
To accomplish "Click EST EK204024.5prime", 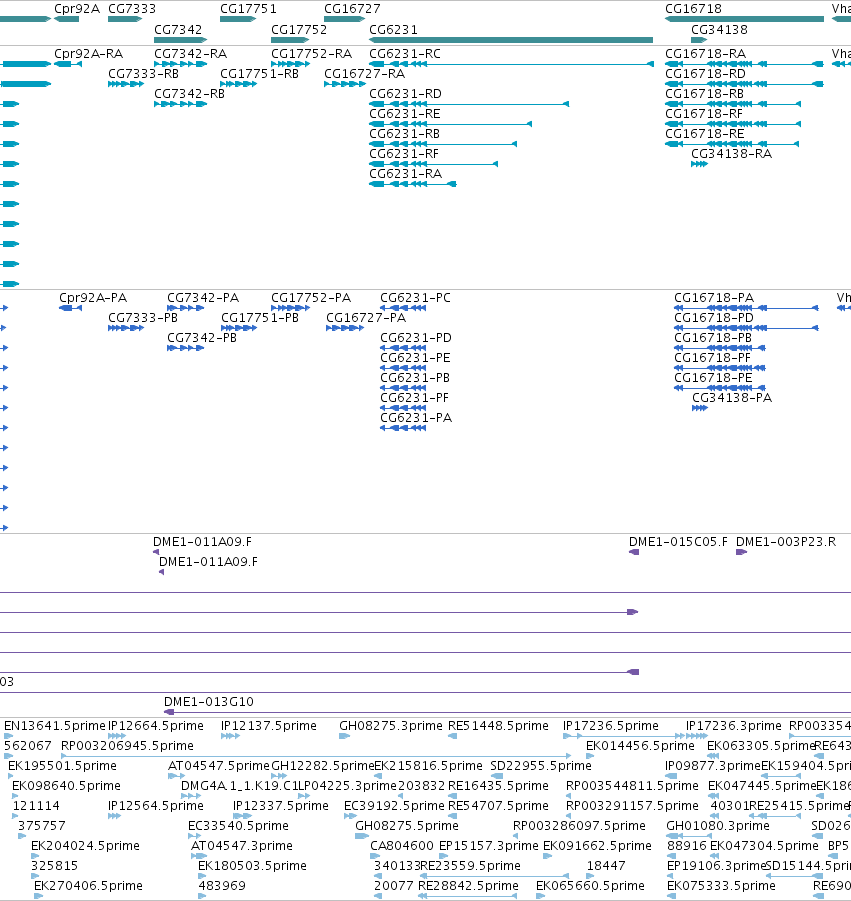I will click(85, 846).
